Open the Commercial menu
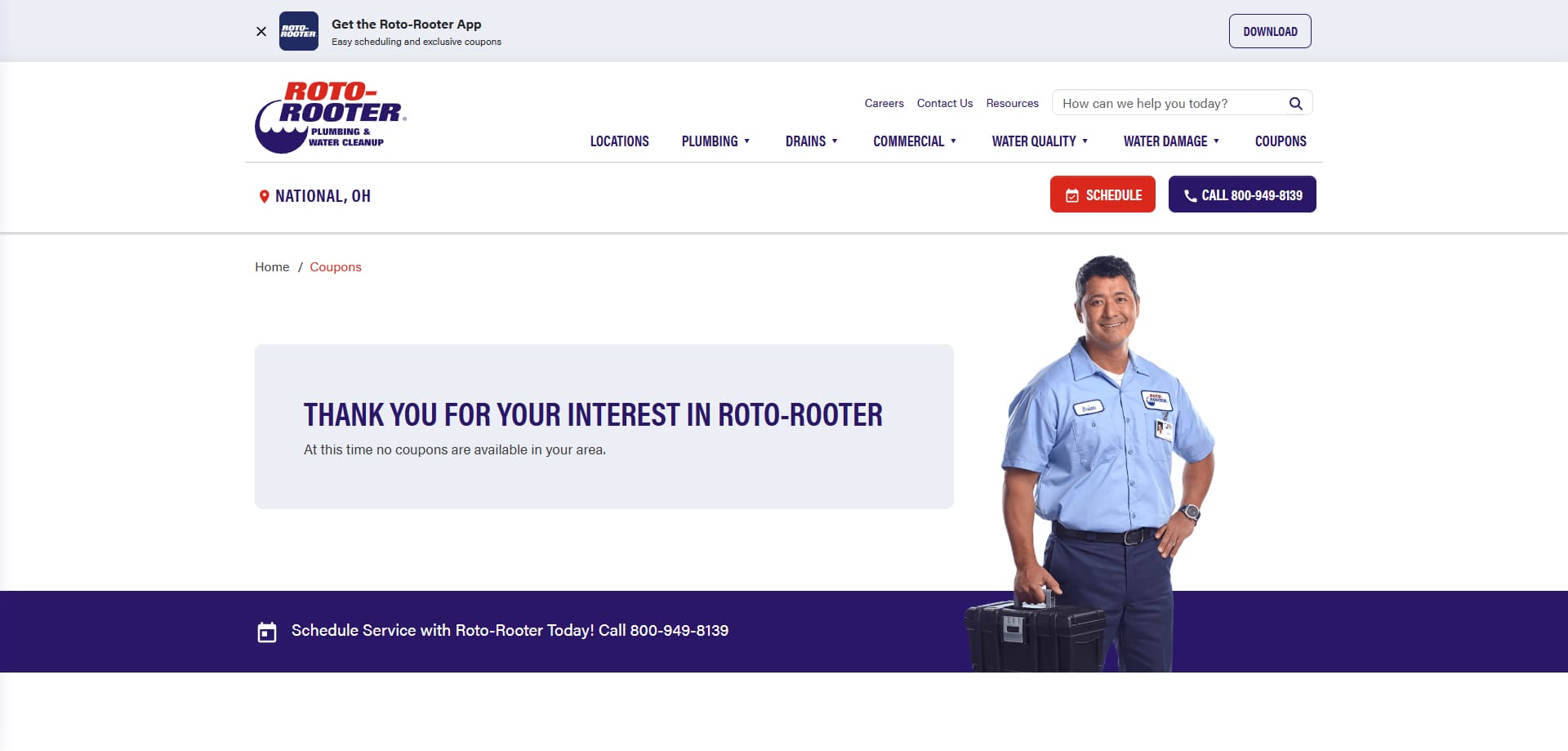The width and height of the screenshot is (1568, 751). 909,141
